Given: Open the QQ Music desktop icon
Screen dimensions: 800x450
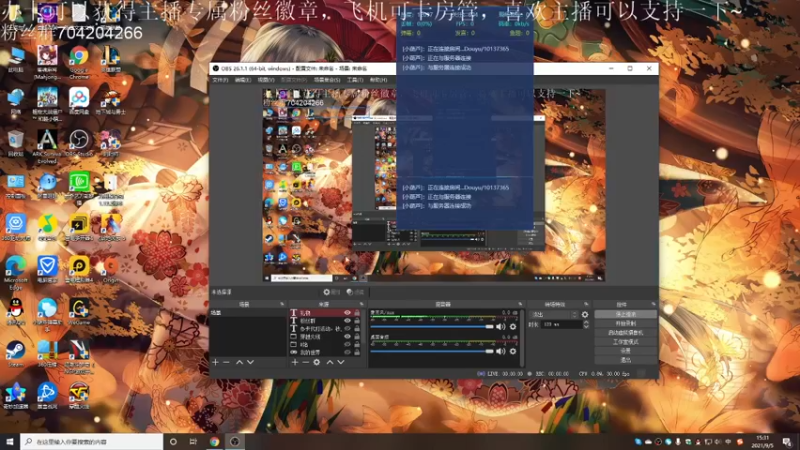Looking at the screenshot, I should (47, 228).
